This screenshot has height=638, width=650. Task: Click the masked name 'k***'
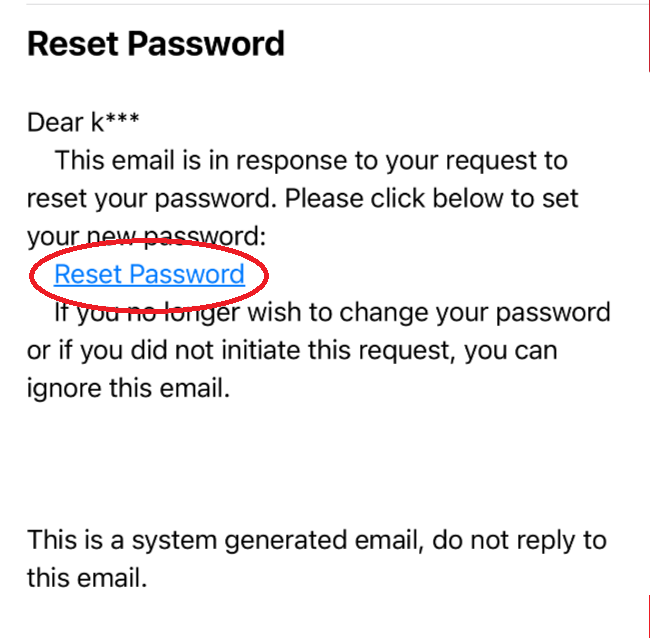point(115,122)
